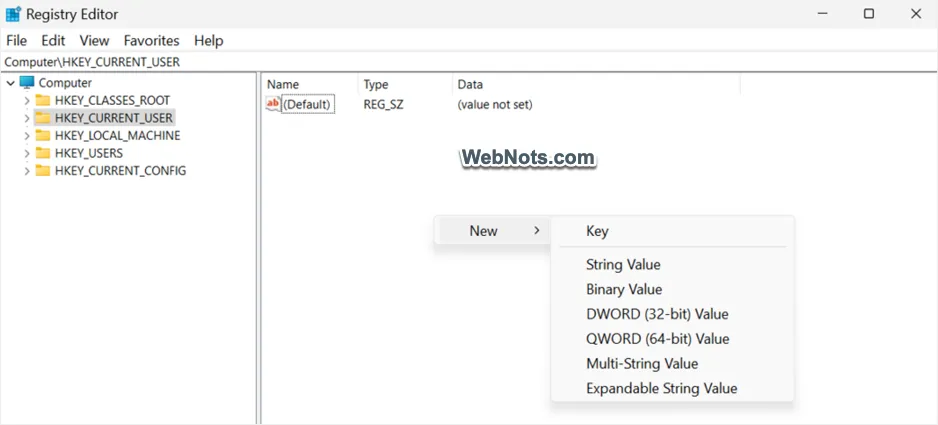Maximize the Registry Editor window

click(869, 14)
